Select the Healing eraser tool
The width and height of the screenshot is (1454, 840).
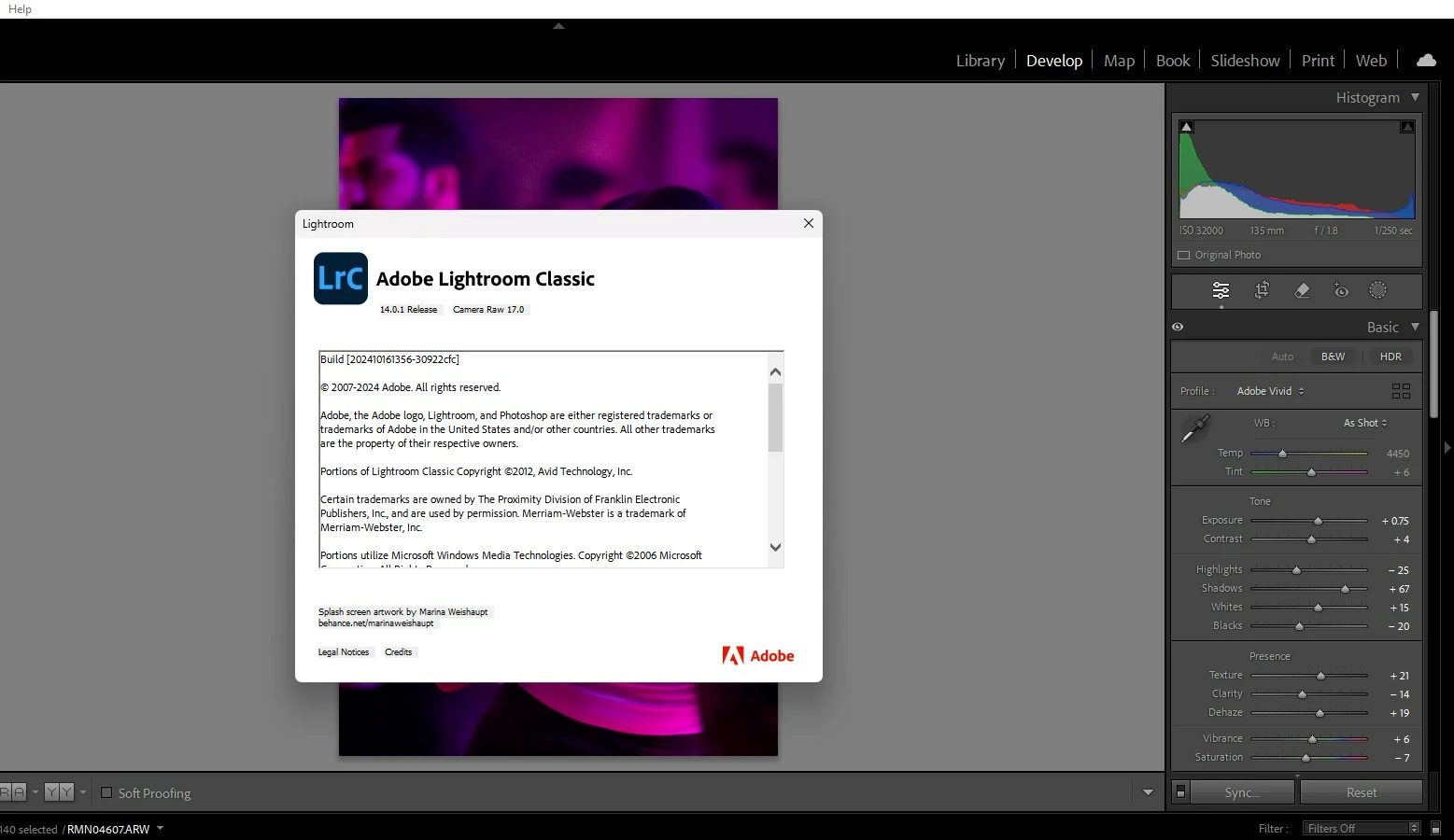tap(1302, 290)
